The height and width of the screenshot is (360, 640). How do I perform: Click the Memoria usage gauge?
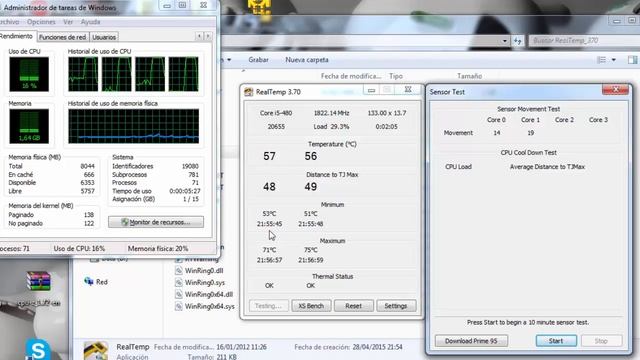(x=29, y=126)
